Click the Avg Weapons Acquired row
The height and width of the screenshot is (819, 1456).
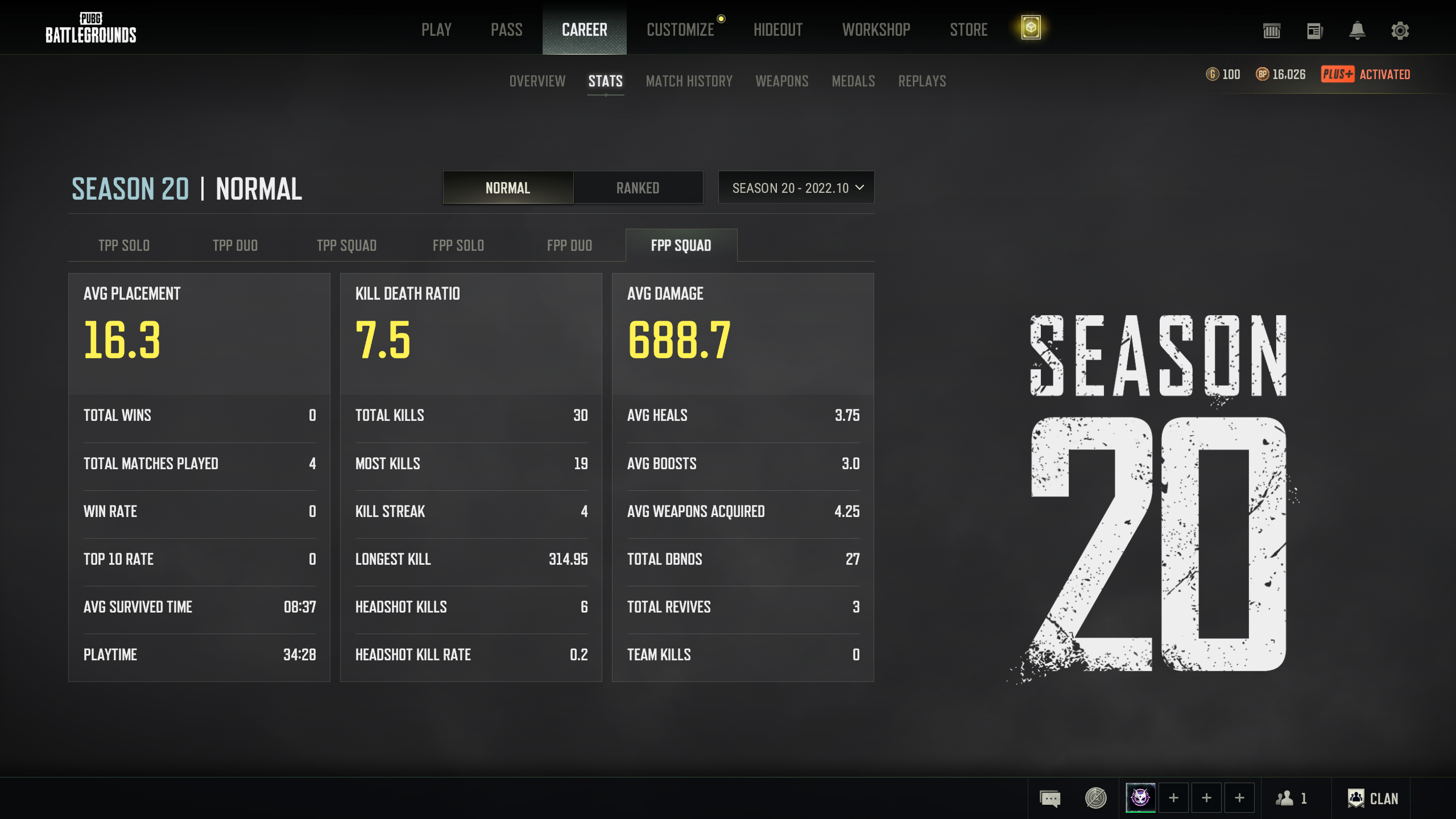pos(743,511)
